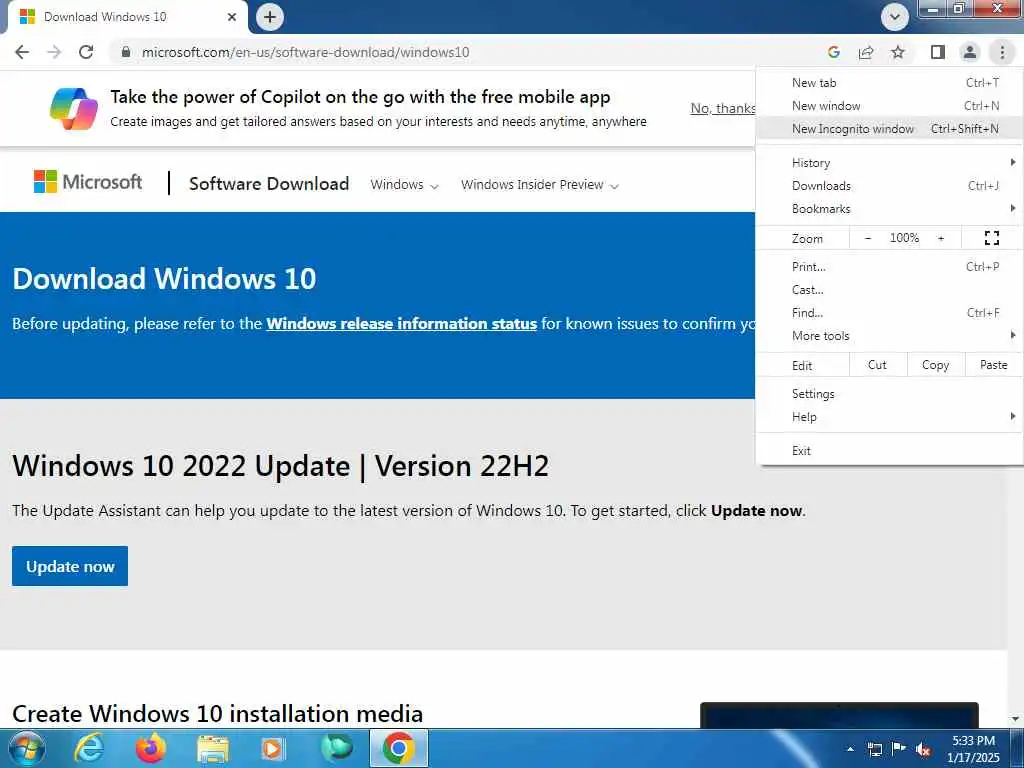Click the three-dot Chrome menu icon
1024x768 pixels.
click(x=1002, y=52)
